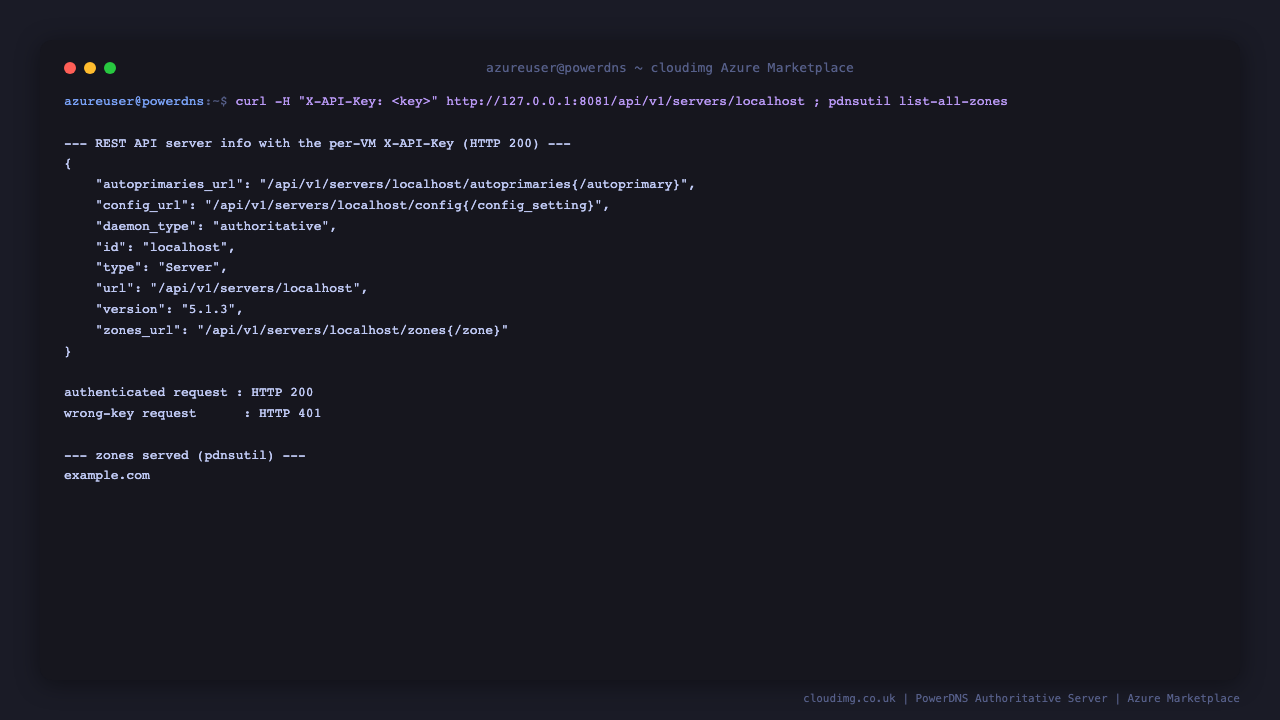This screenshot has height=720, width=1280.
Task: Click the "config_url" JSON line
Action: [352, 205]
